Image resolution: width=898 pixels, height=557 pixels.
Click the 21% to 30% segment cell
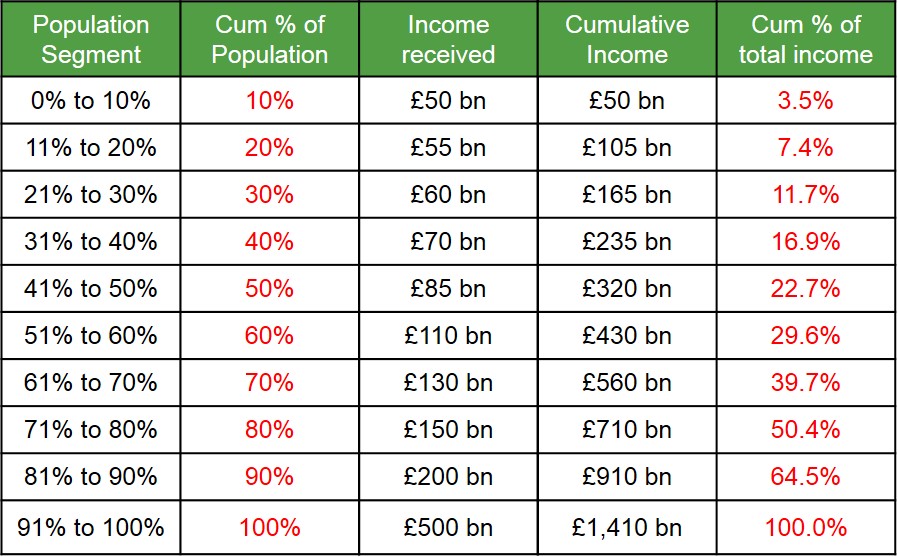click(x=91, y=195)
